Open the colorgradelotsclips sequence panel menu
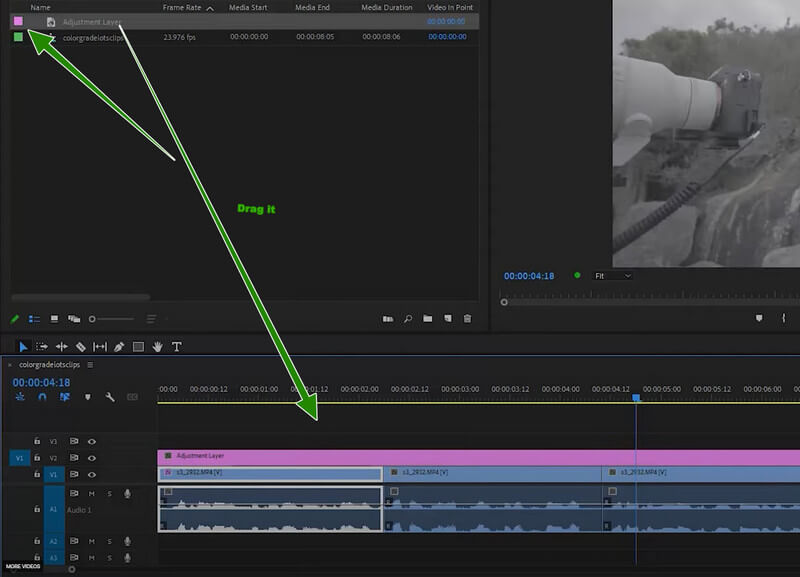This screenshot has width=800, height=577. [89, 365]
